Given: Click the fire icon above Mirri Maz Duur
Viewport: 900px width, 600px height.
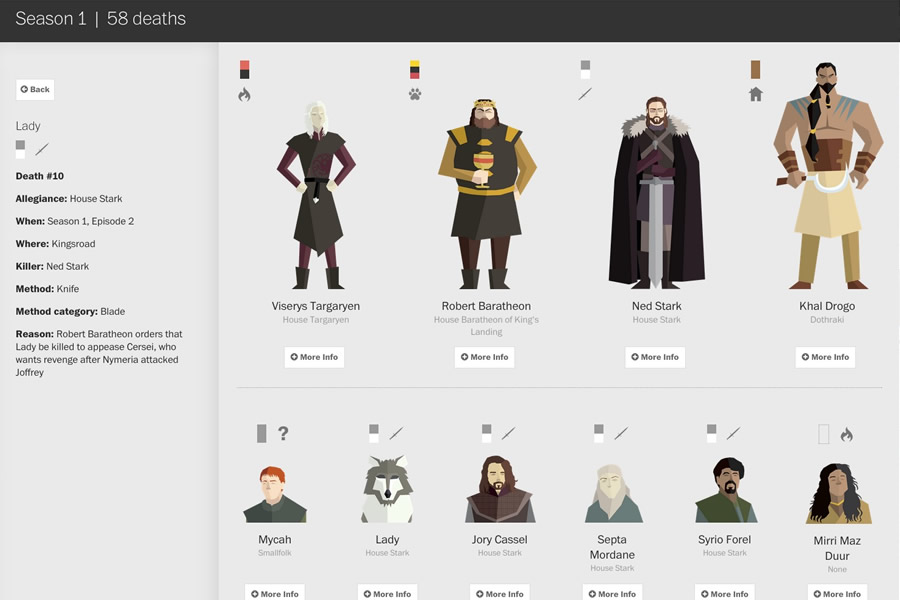Looking at the screenshot, I should click(x=847, y=434).
